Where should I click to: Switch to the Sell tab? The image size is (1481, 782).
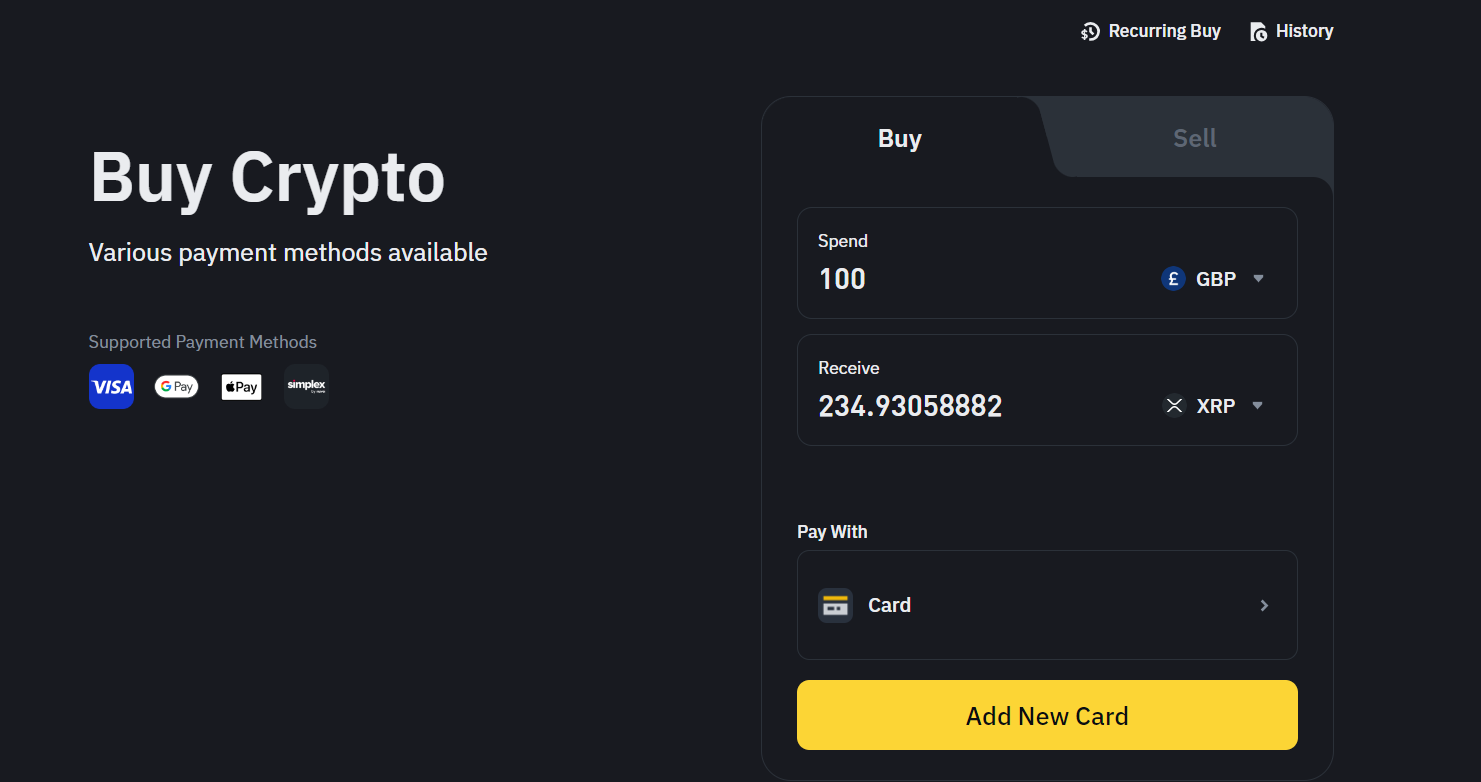tap(1194, 139)
